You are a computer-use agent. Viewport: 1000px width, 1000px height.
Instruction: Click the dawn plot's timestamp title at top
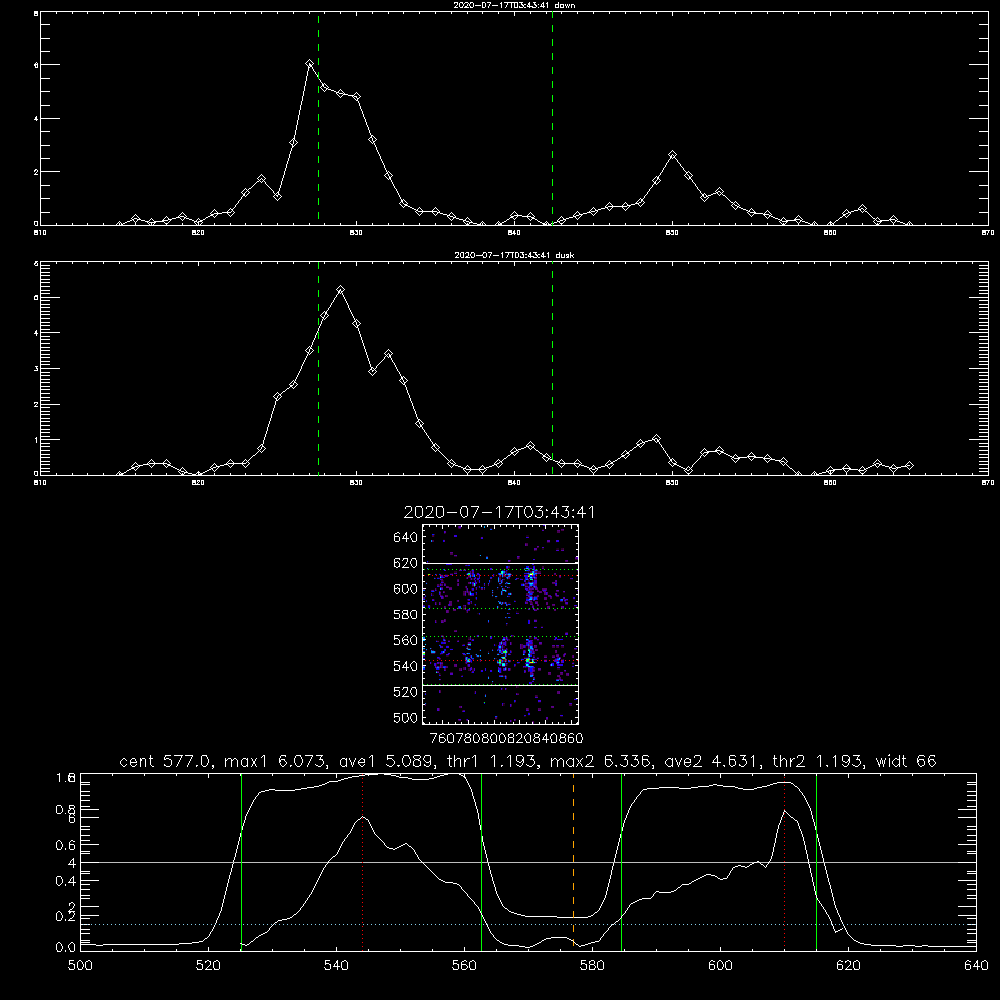click(x=514, y=5)
